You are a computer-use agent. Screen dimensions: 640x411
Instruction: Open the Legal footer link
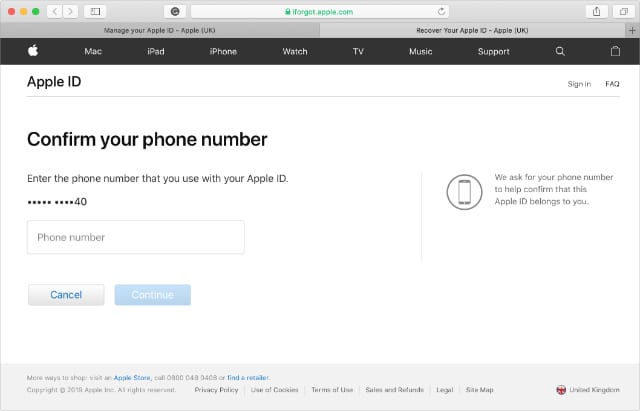444,390
